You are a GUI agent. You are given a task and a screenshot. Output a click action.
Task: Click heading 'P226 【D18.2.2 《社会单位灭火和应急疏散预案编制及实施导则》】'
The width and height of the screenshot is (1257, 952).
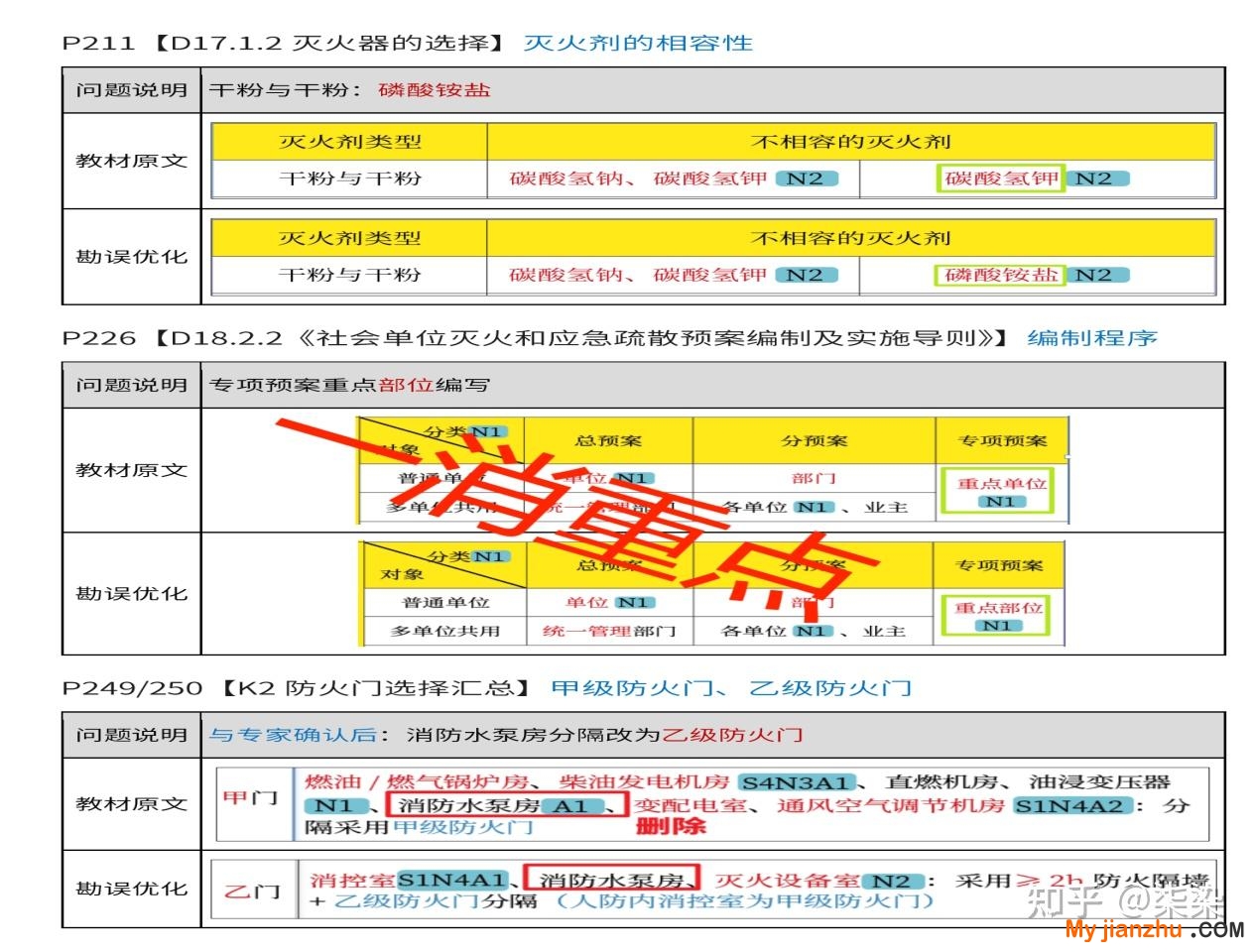[x=536, y=338]
